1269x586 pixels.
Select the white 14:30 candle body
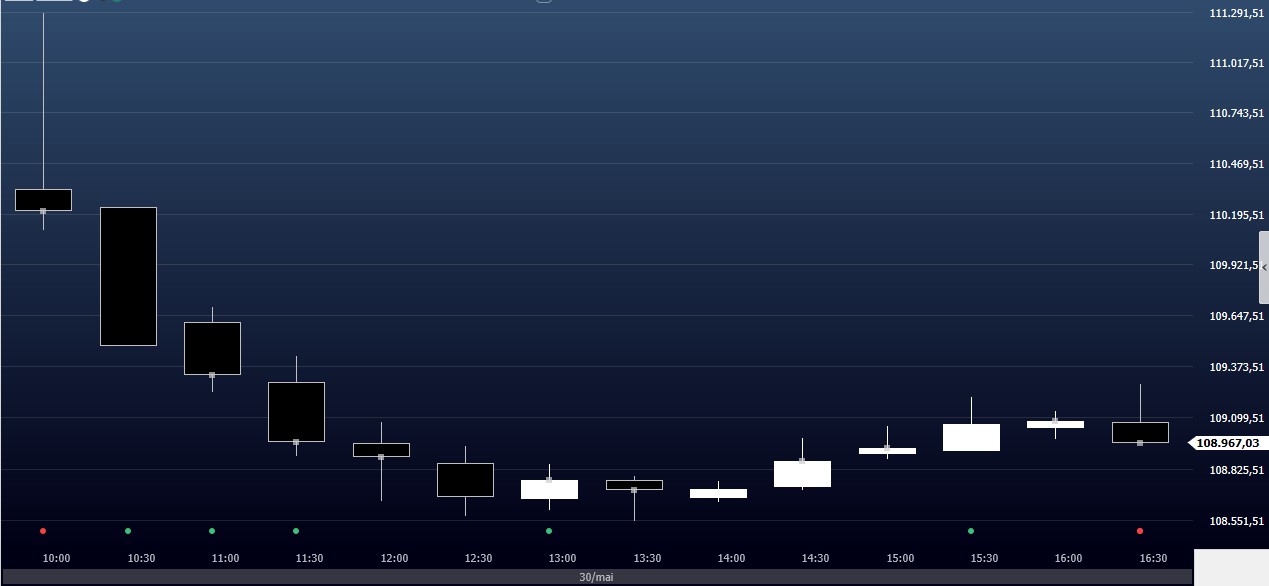coord(802,474)
